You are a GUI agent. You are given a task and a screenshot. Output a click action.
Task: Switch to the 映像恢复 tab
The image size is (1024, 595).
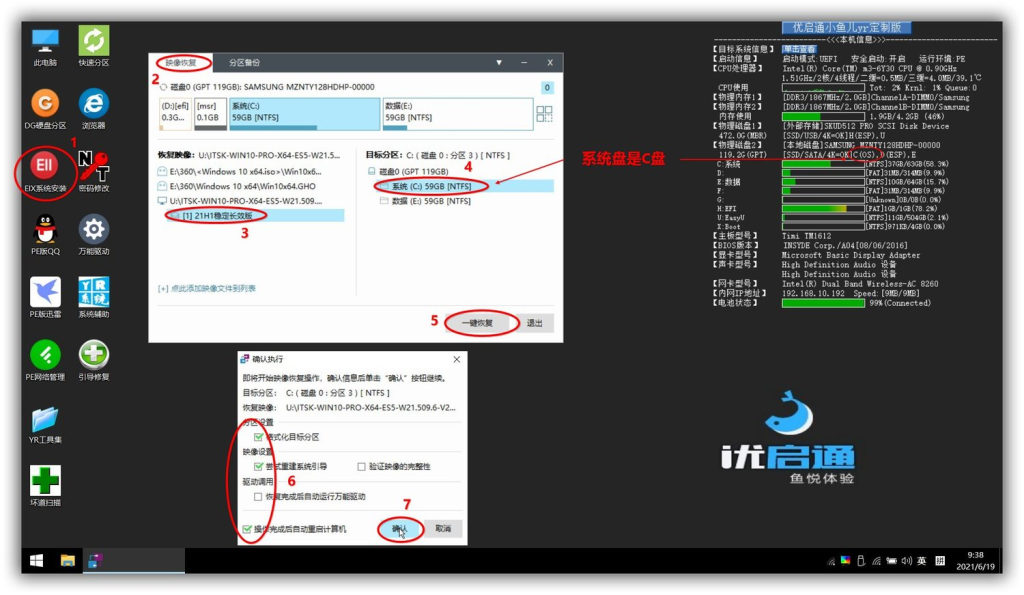point(181,63)
